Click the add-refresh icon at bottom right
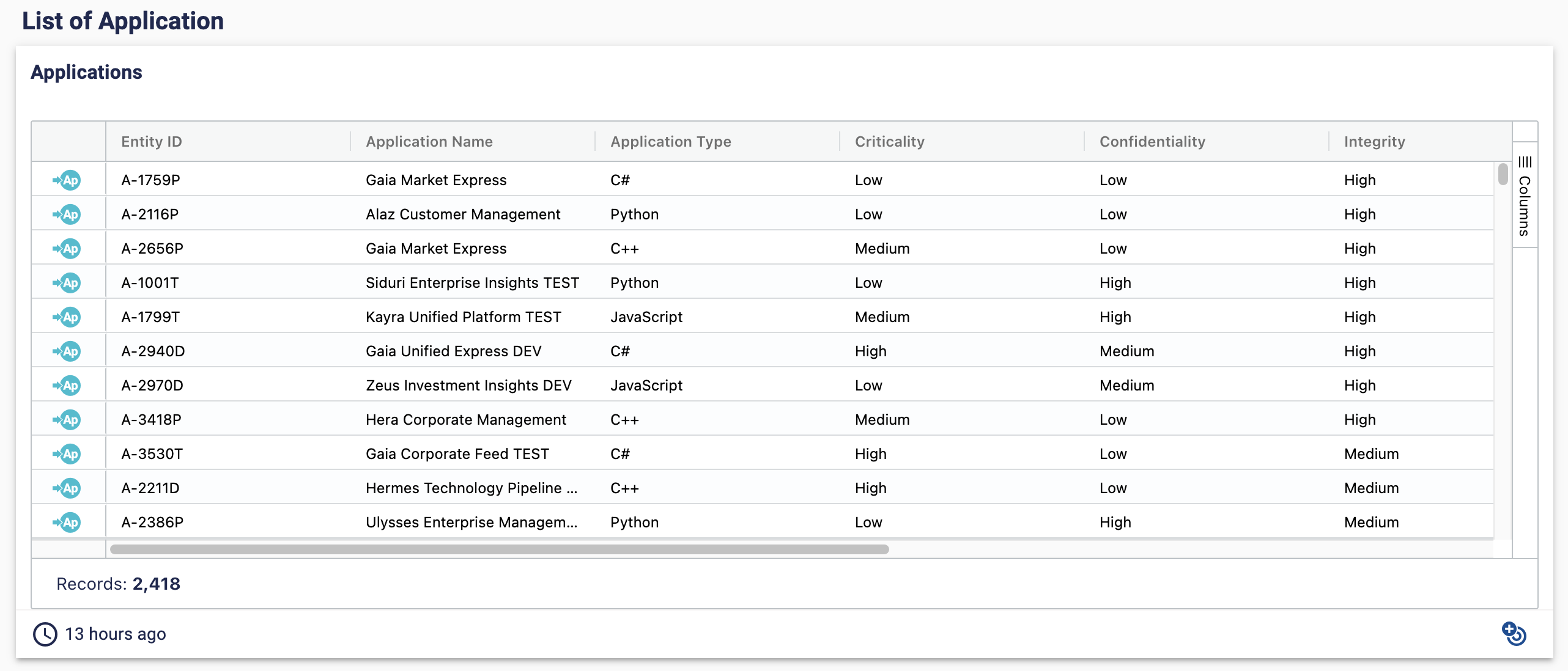The height and width of the screenshot is (671, 1568). (1514, 634)
